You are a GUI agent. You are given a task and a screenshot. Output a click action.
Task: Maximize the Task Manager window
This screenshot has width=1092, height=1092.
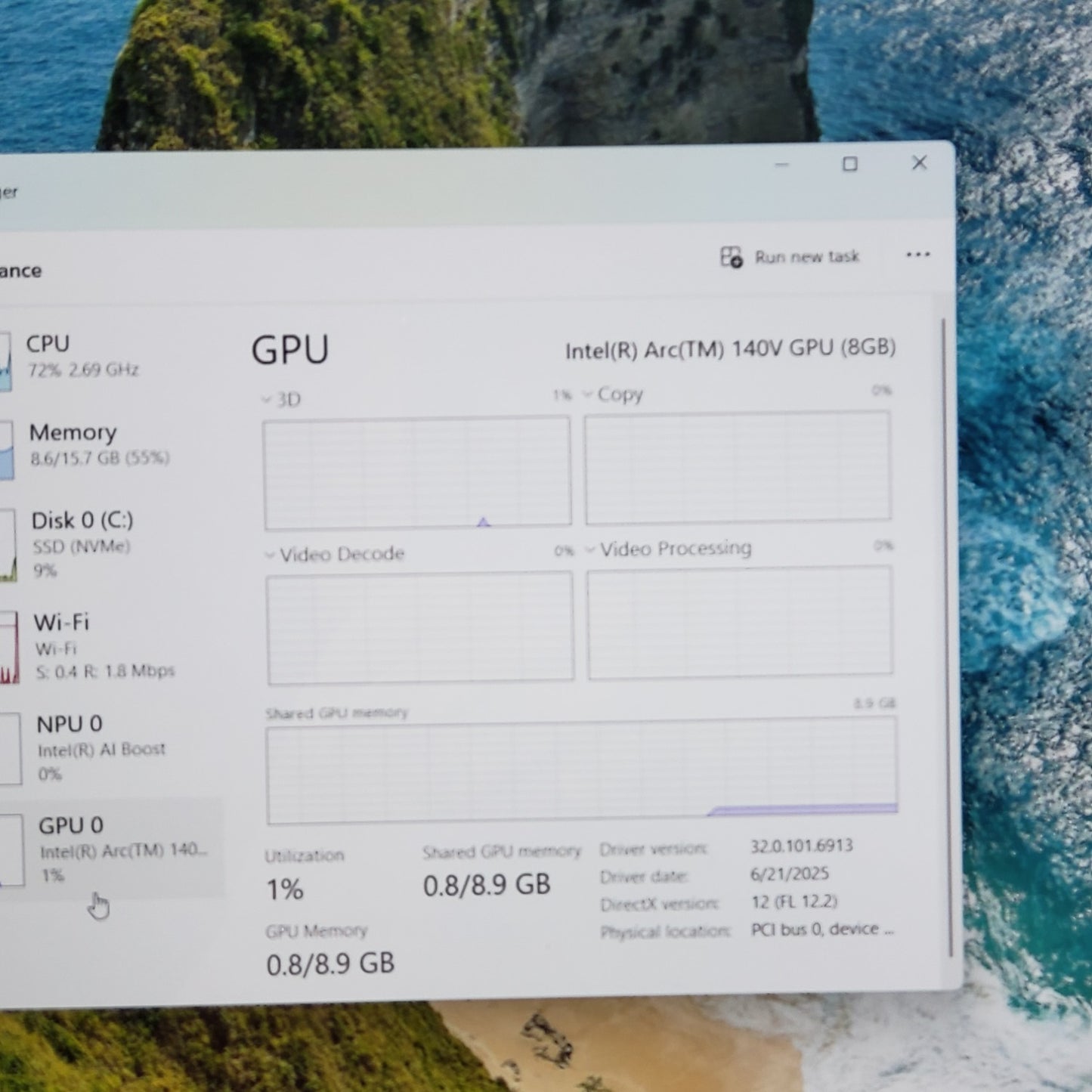pos(850,164)
